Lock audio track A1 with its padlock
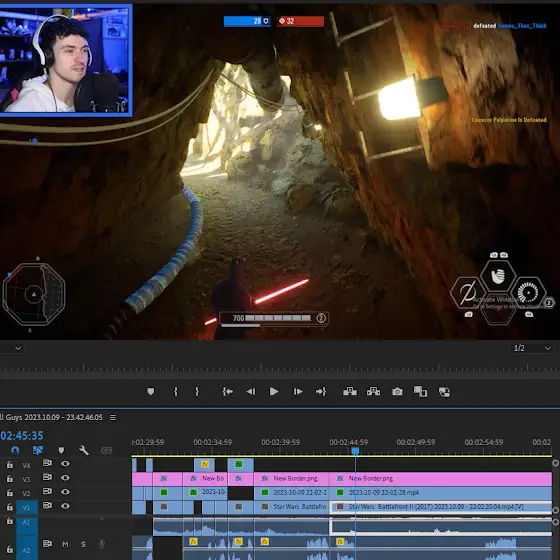560x560 pixels. (x=10, y=521)
